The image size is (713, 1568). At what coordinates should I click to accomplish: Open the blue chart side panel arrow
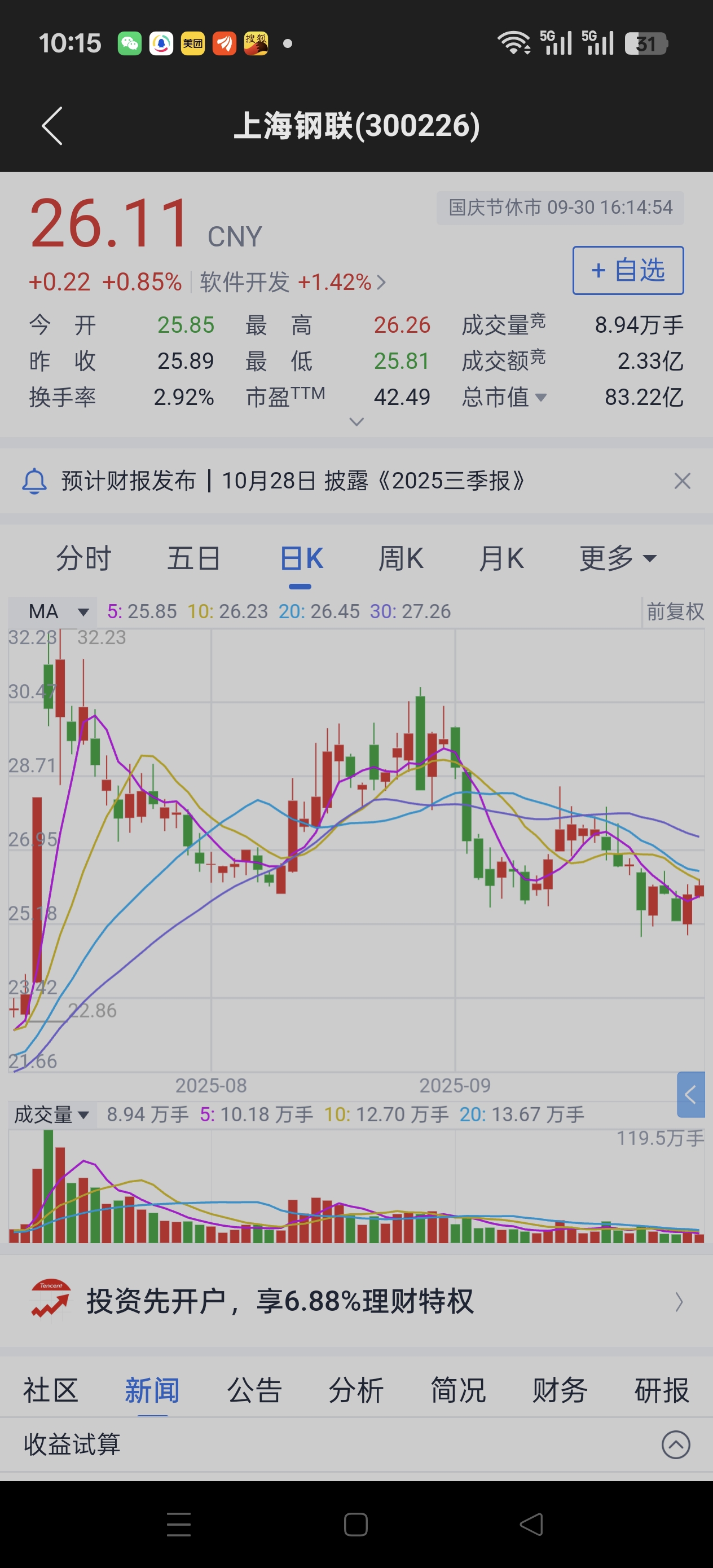tap(690, 1094)
